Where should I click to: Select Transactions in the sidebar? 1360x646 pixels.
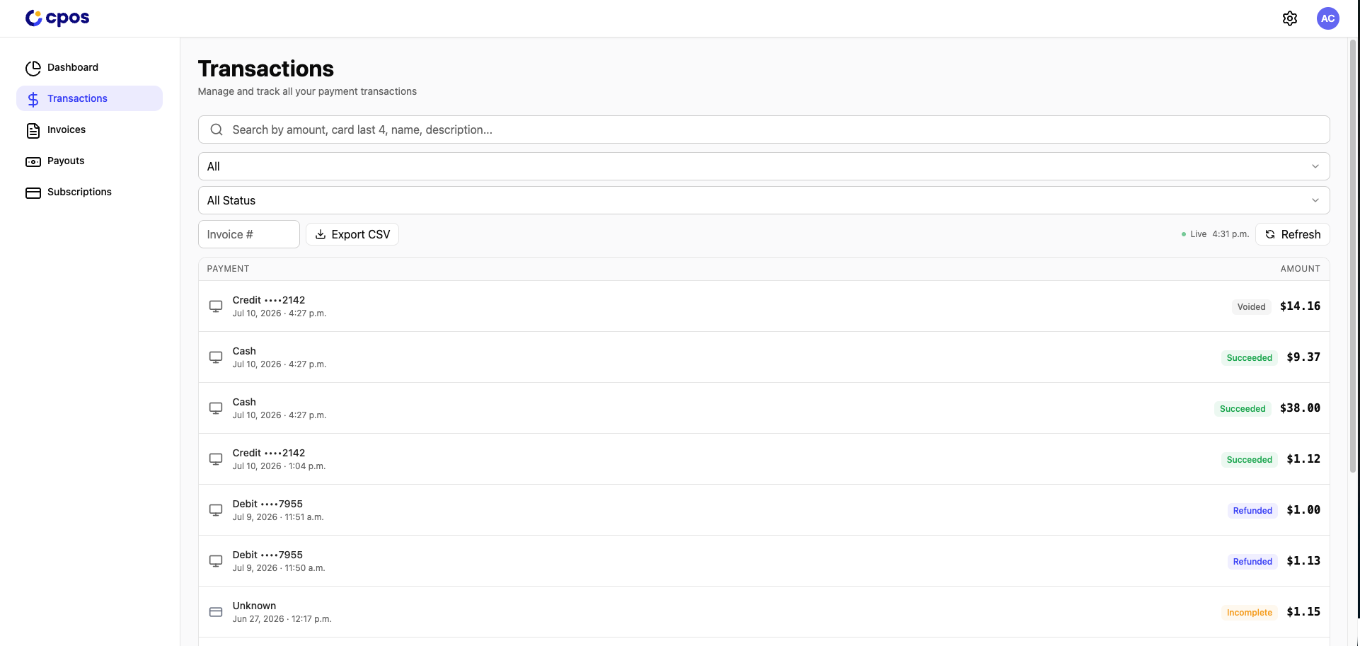[89, 98]
